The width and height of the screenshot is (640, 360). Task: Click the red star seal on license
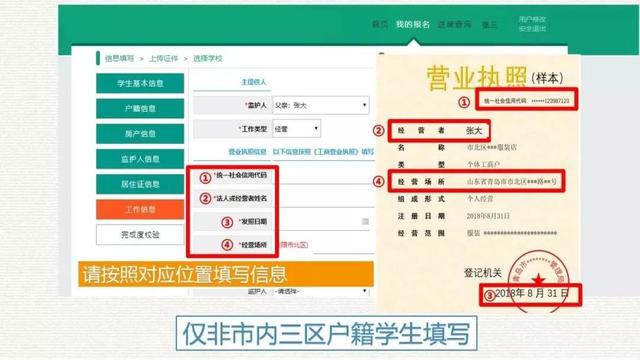[x=539, y=281]
